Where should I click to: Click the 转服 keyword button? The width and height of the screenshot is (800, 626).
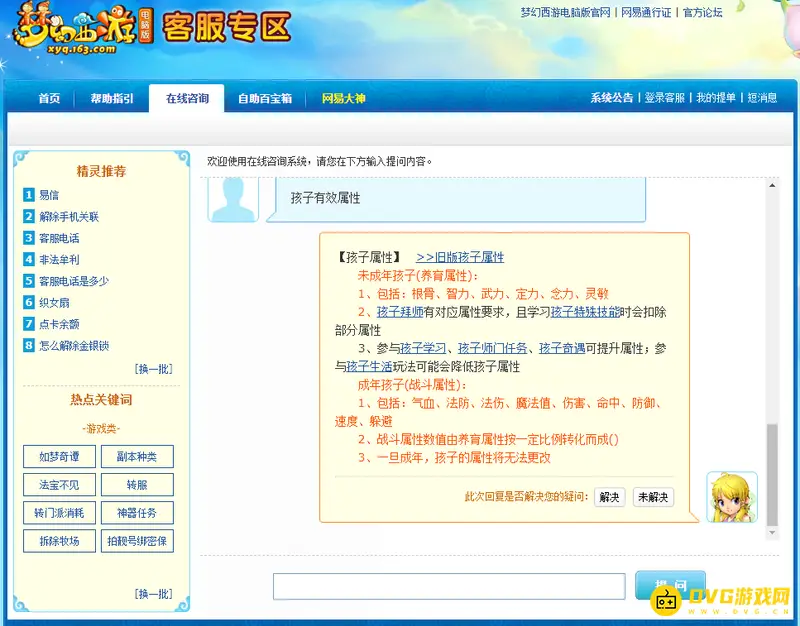click(x=137, y=485)
